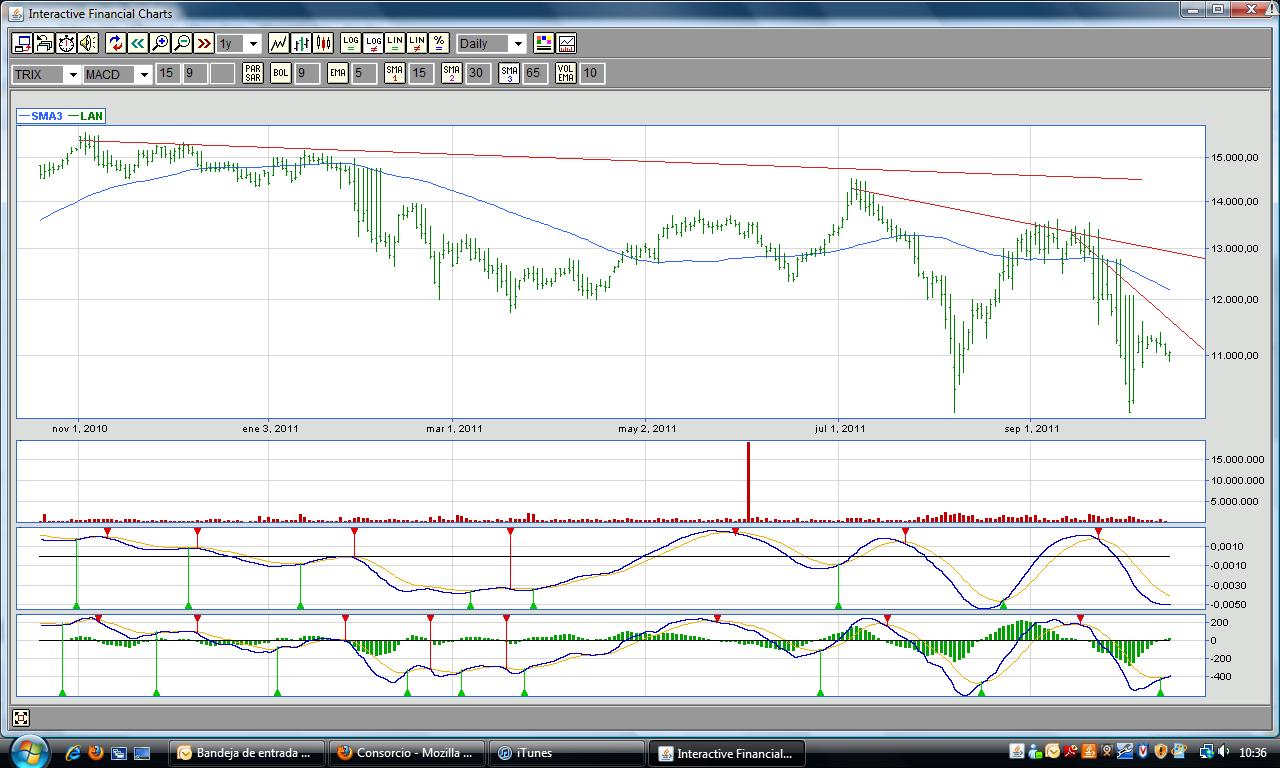Image resolution: width=1280 pixels, height=768 pixels.
Task: Open the color palette settings
Action: (x=543, y=43)
